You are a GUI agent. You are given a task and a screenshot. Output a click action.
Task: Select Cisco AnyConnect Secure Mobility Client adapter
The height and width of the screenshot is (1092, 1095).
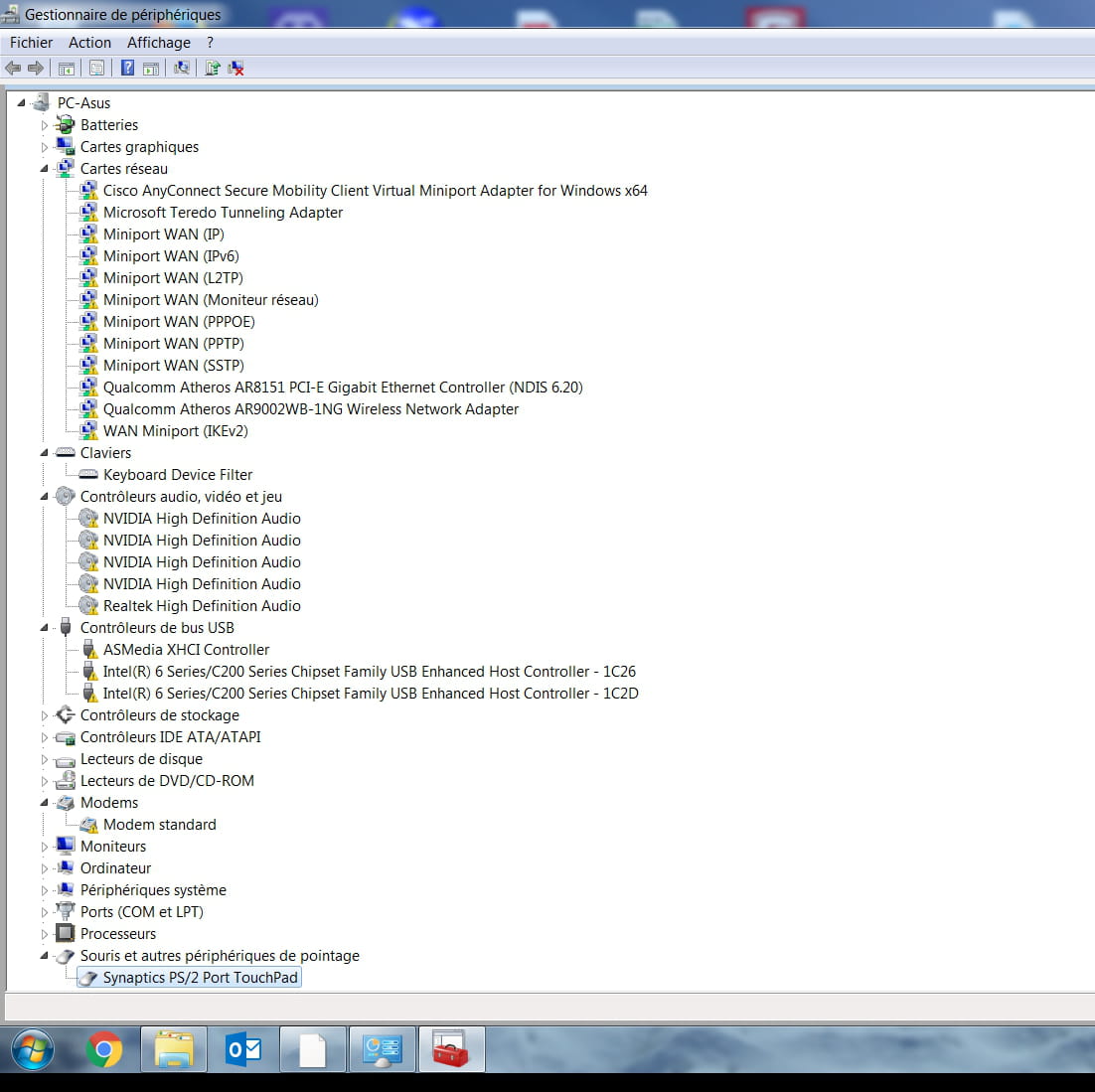click(375, 191)
